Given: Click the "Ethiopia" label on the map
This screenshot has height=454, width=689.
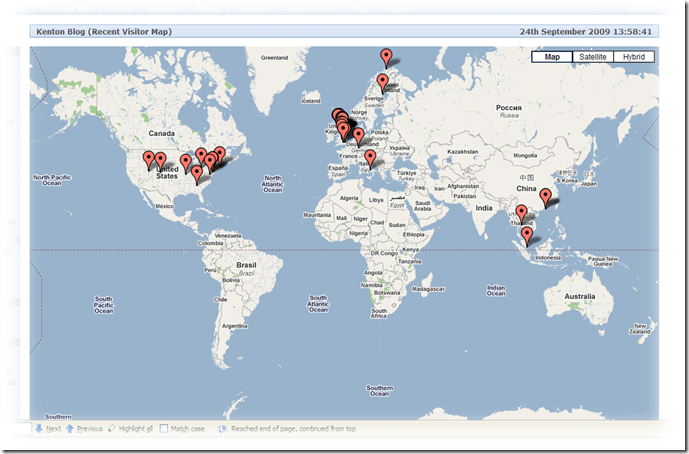Looking at the screenshot, I should [413, 235].
